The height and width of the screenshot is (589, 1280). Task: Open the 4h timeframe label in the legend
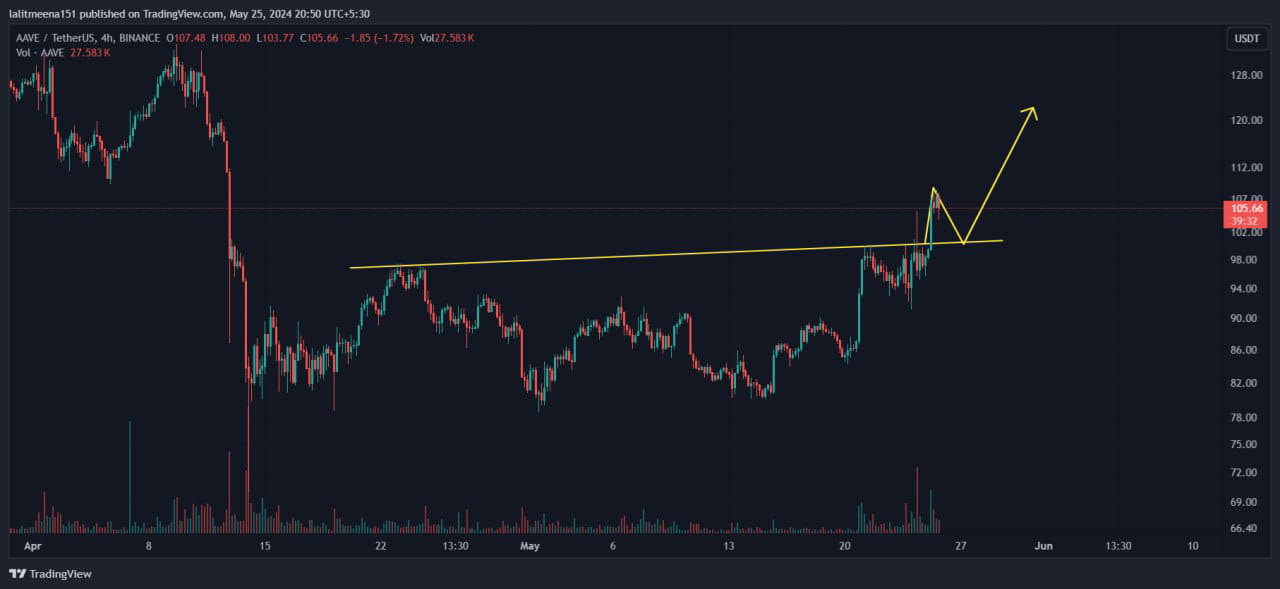(x=105, y=37)
